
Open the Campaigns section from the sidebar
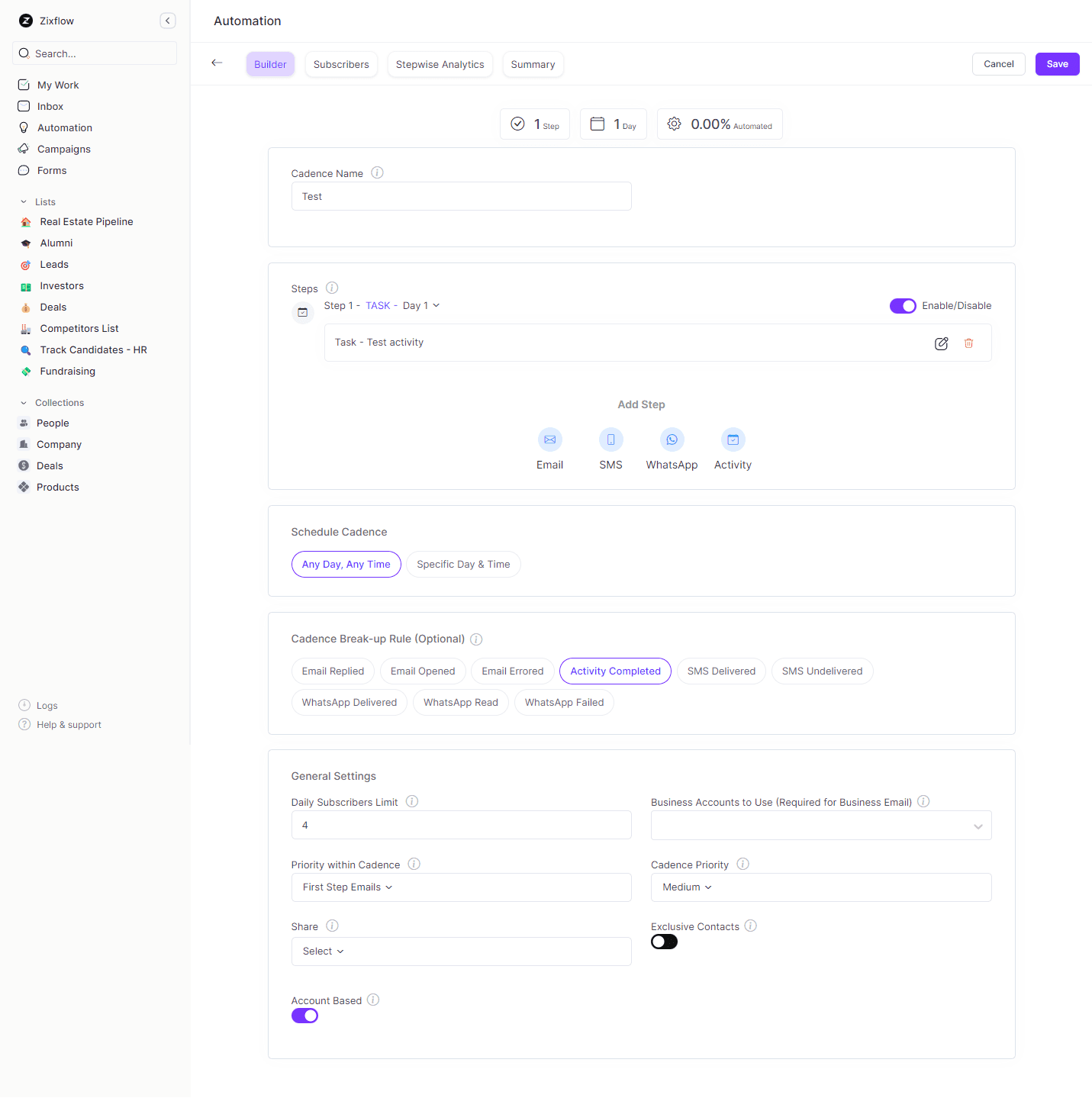pyautogui.click(x=64, y=149)
